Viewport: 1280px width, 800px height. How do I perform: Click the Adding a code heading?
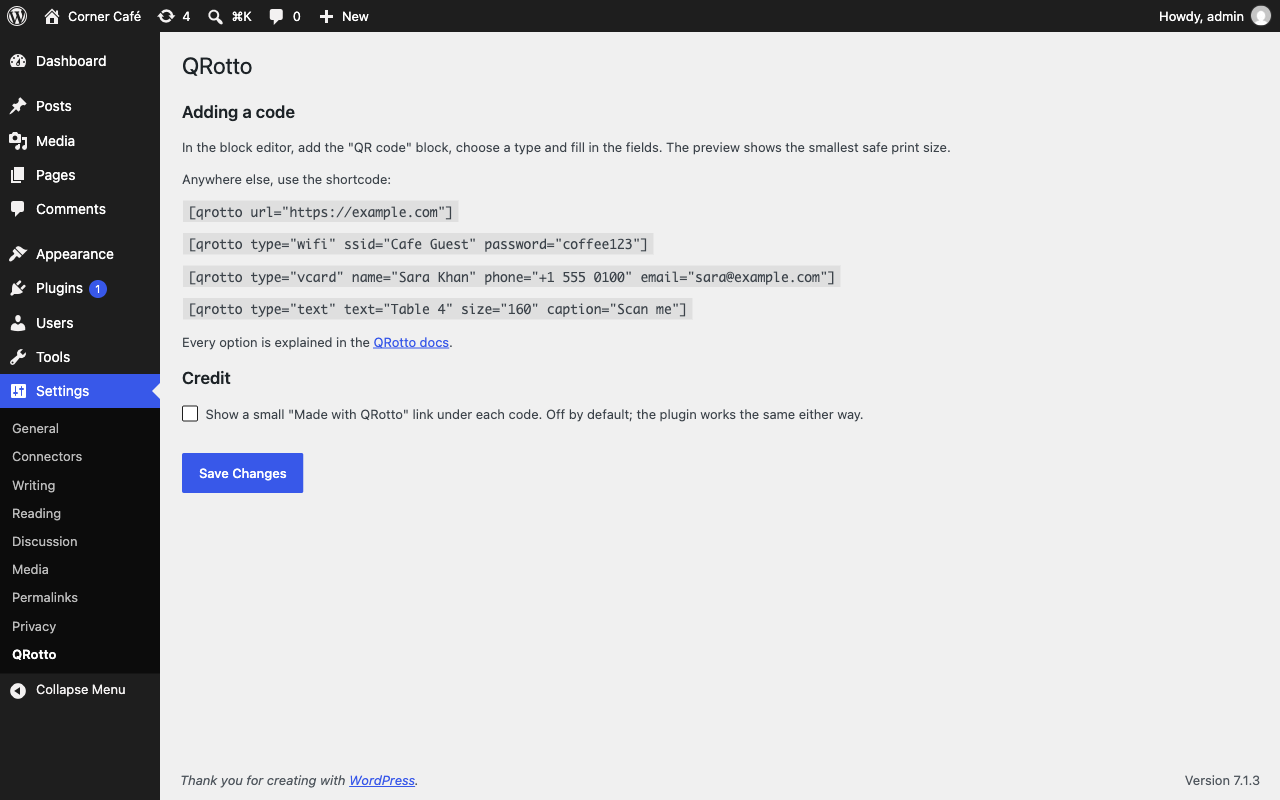point(238,112)
